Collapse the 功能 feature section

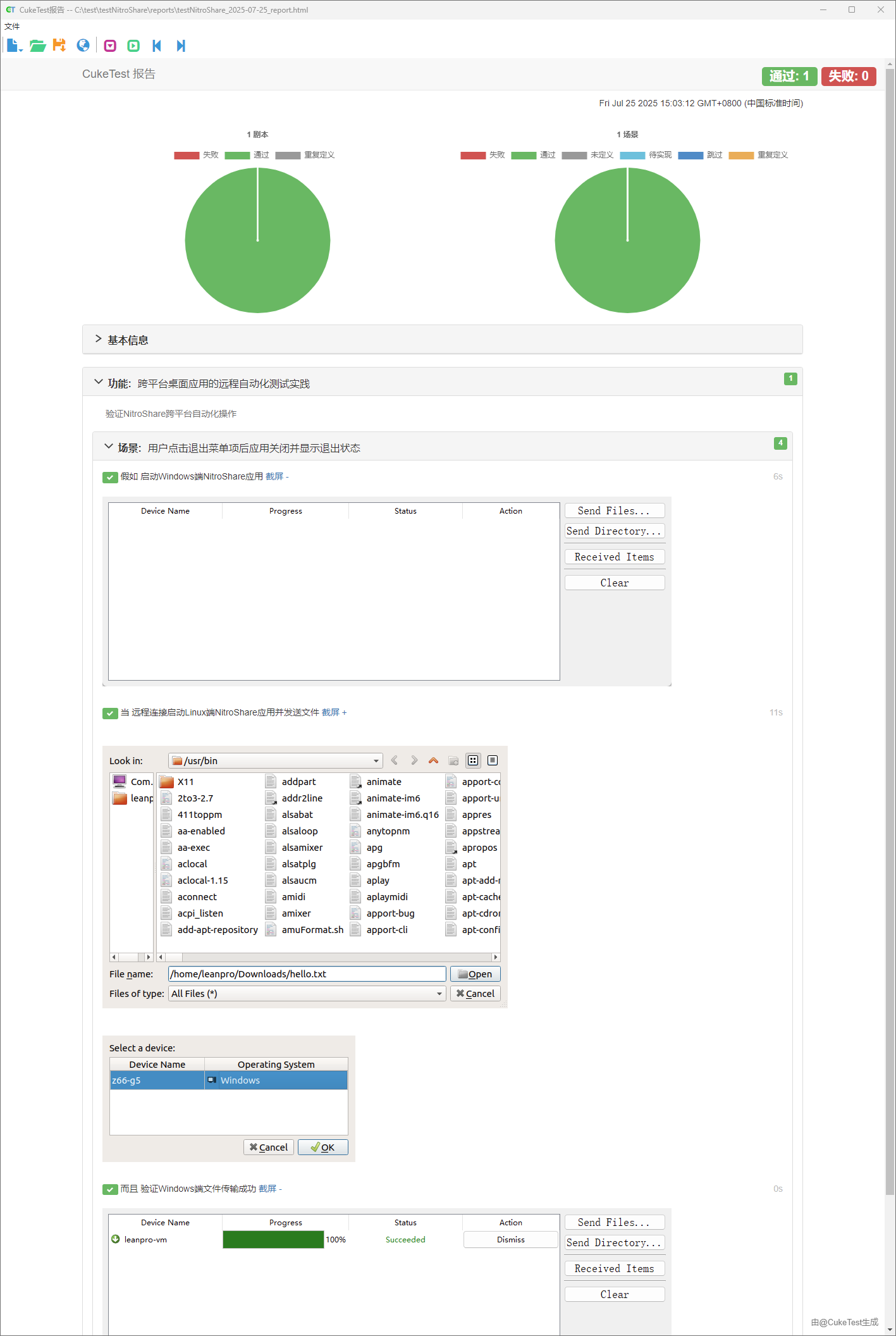coord(99,383)
